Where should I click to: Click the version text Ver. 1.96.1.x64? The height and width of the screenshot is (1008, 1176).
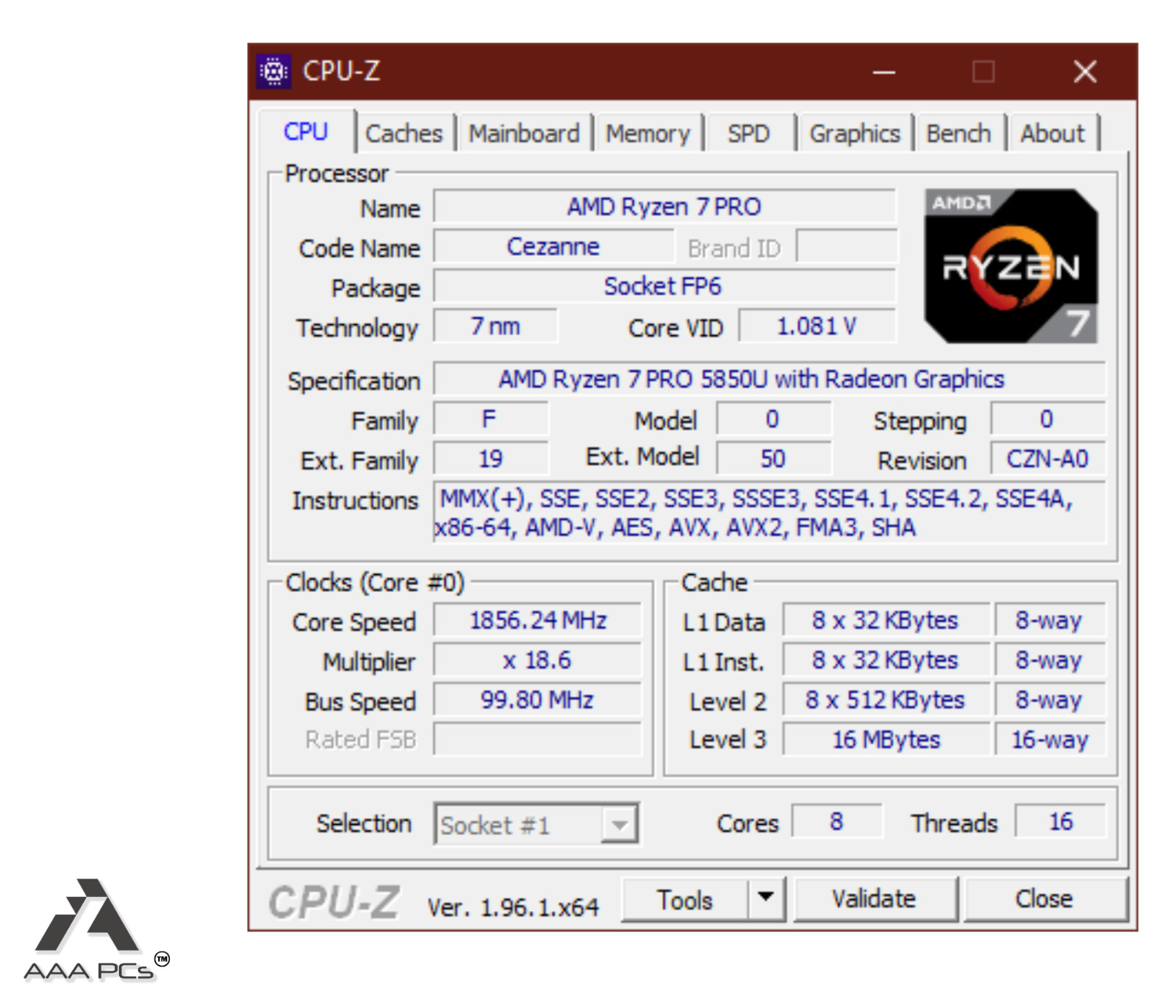[513, 907]
